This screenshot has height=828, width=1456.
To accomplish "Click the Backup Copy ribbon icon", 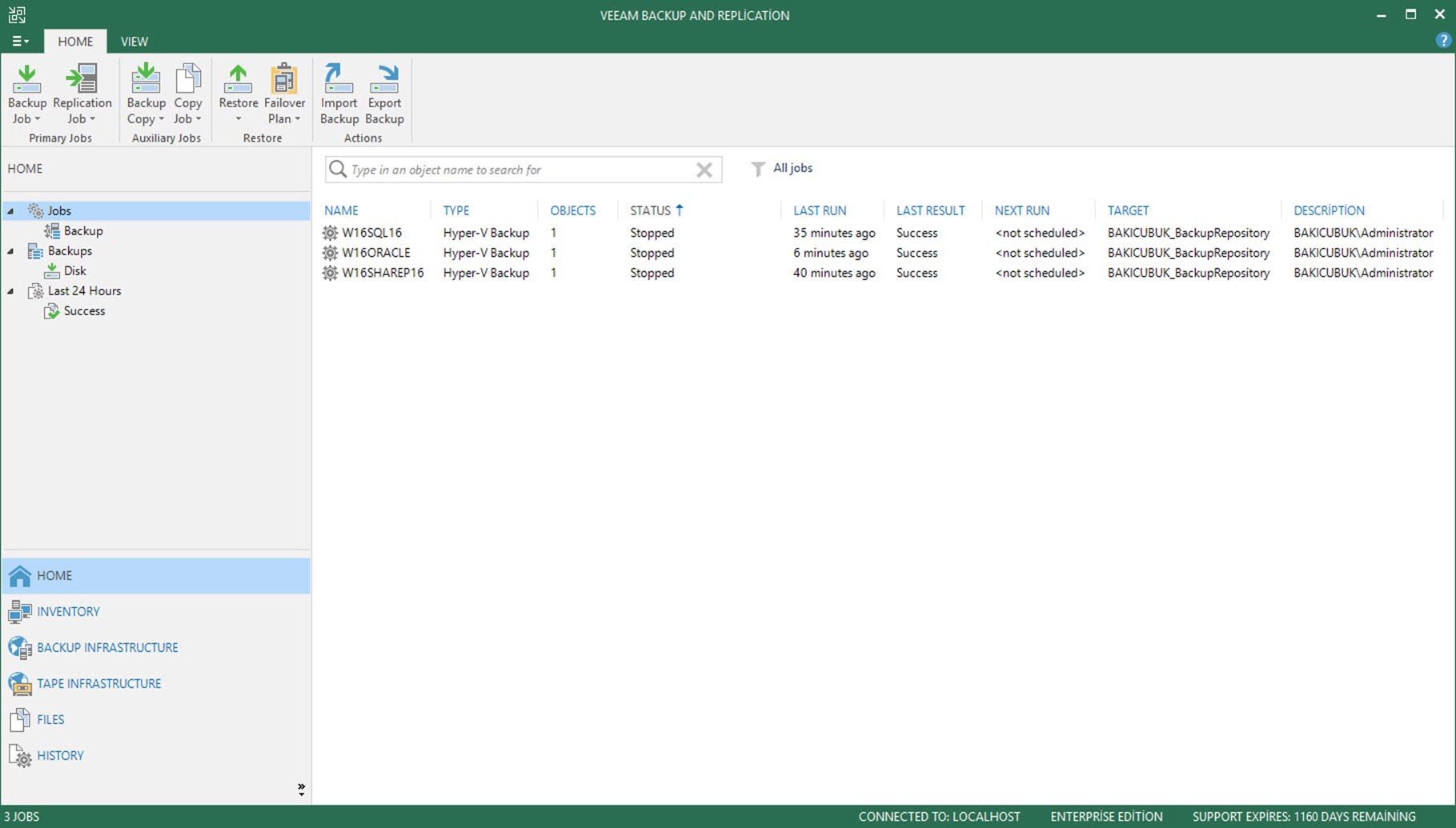I will (146, 79).
